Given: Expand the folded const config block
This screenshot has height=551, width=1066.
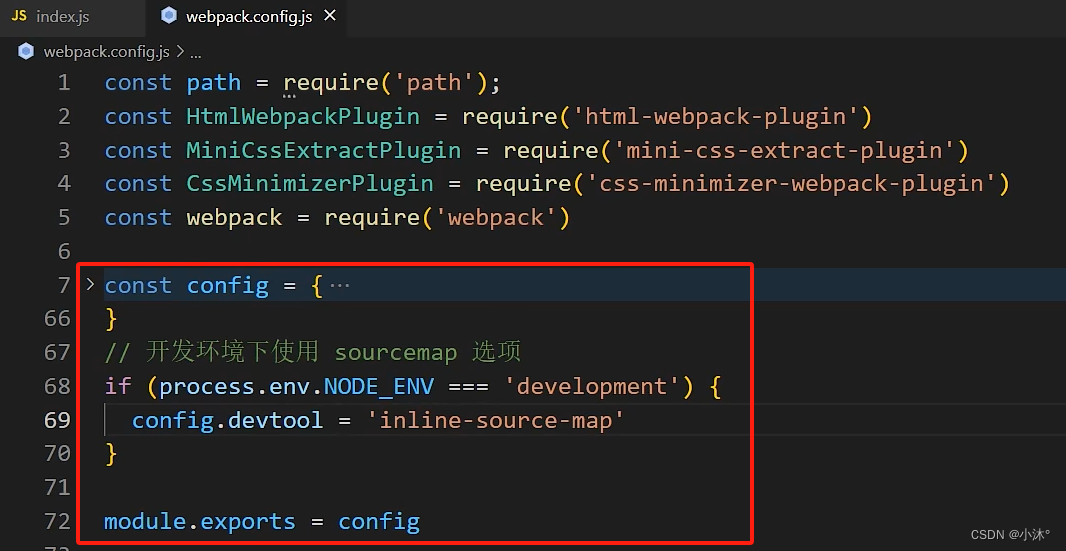Looking at the screenshot, I should 90,284.
